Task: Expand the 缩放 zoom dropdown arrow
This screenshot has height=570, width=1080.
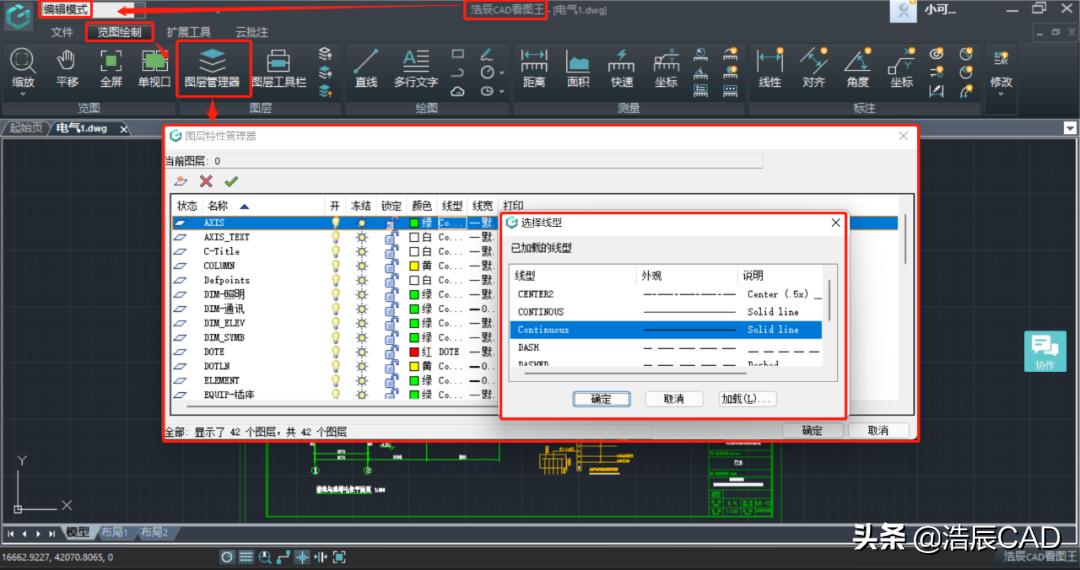Action: [22, 97]
